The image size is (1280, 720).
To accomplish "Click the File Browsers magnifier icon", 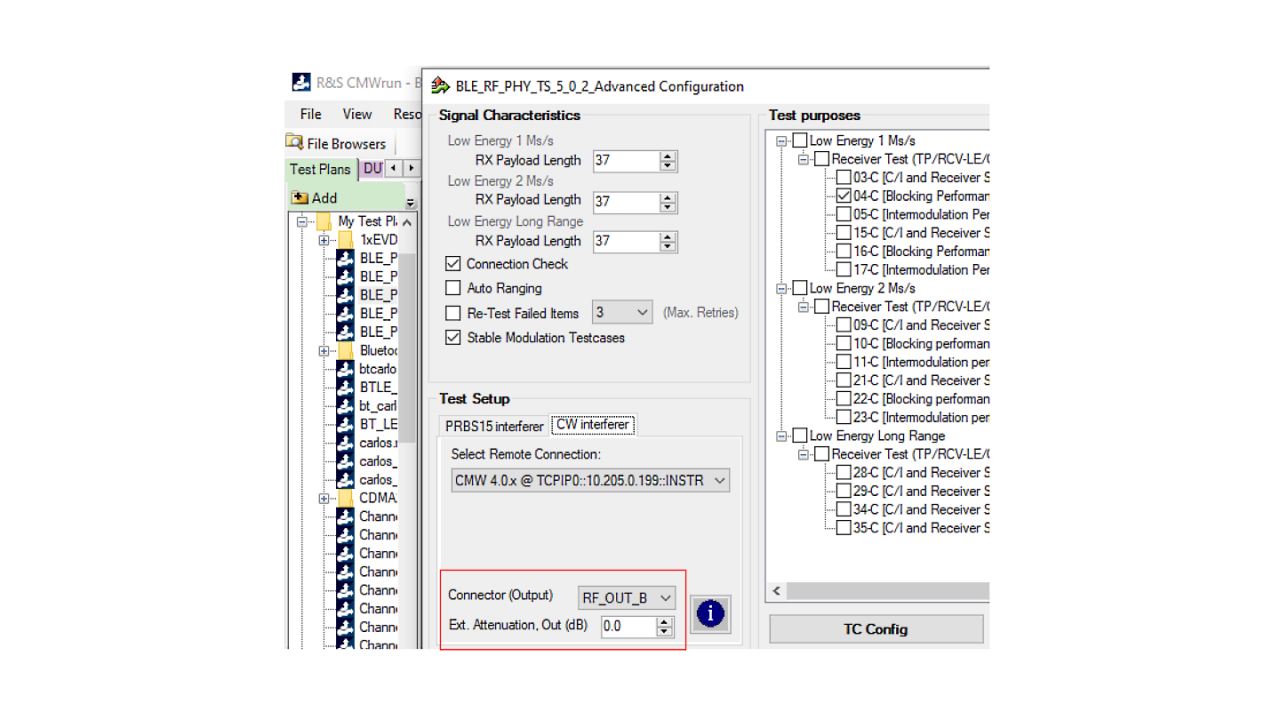I will click(294, 142).
